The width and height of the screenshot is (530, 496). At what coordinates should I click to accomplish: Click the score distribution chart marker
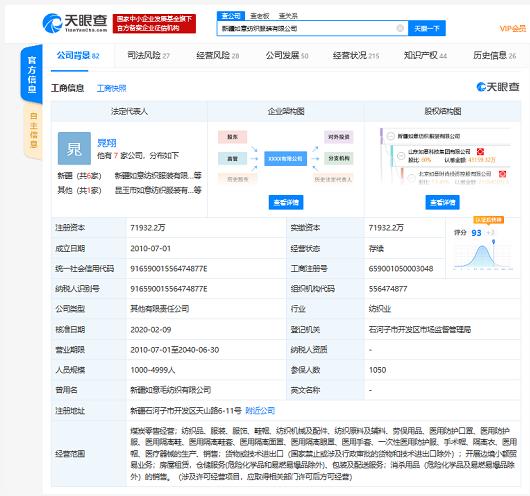tap(493, 242)
